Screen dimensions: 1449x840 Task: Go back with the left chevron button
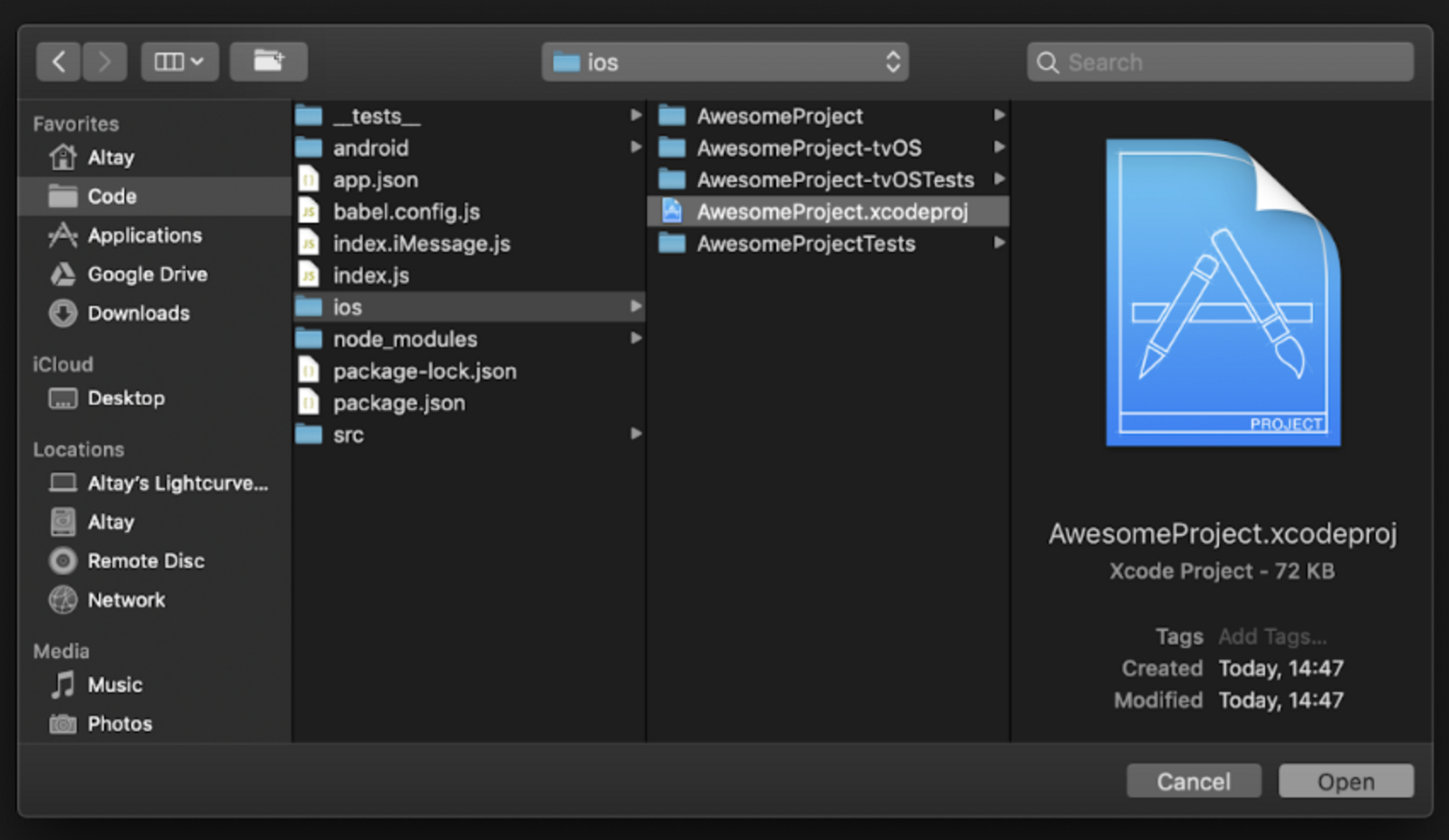click(x=59, y=62)
